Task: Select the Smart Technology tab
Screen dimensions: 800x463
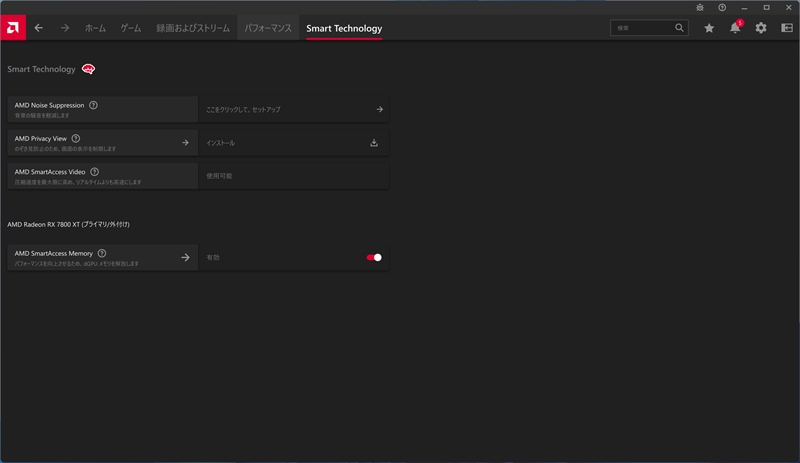Action: [344, 29]
